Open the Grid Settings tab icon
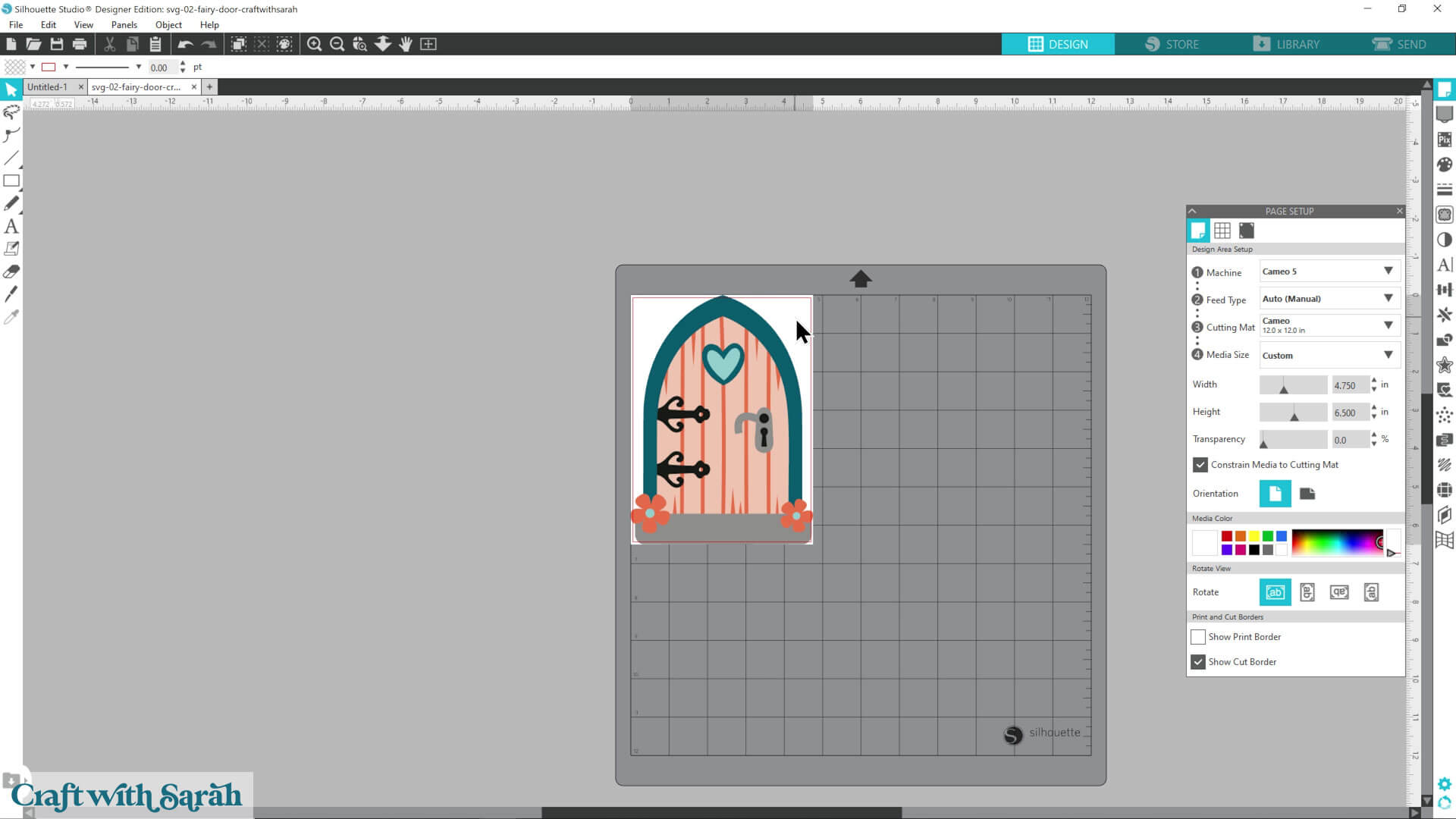Image resolution: width=1456 pixels, height=819 pixels. (x=1222, y=231)
